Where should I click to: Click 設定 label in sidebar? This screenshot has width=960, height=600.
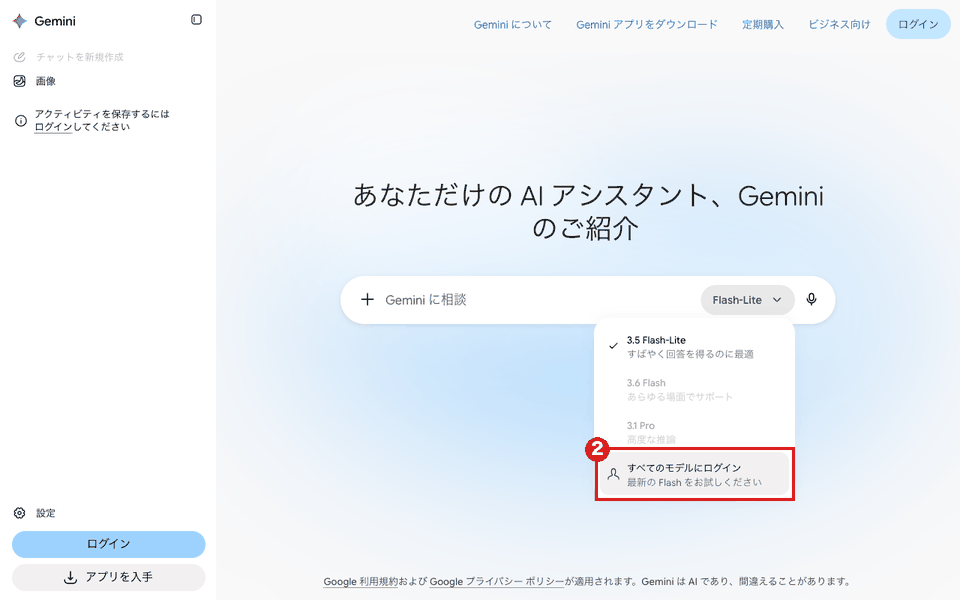45,513
